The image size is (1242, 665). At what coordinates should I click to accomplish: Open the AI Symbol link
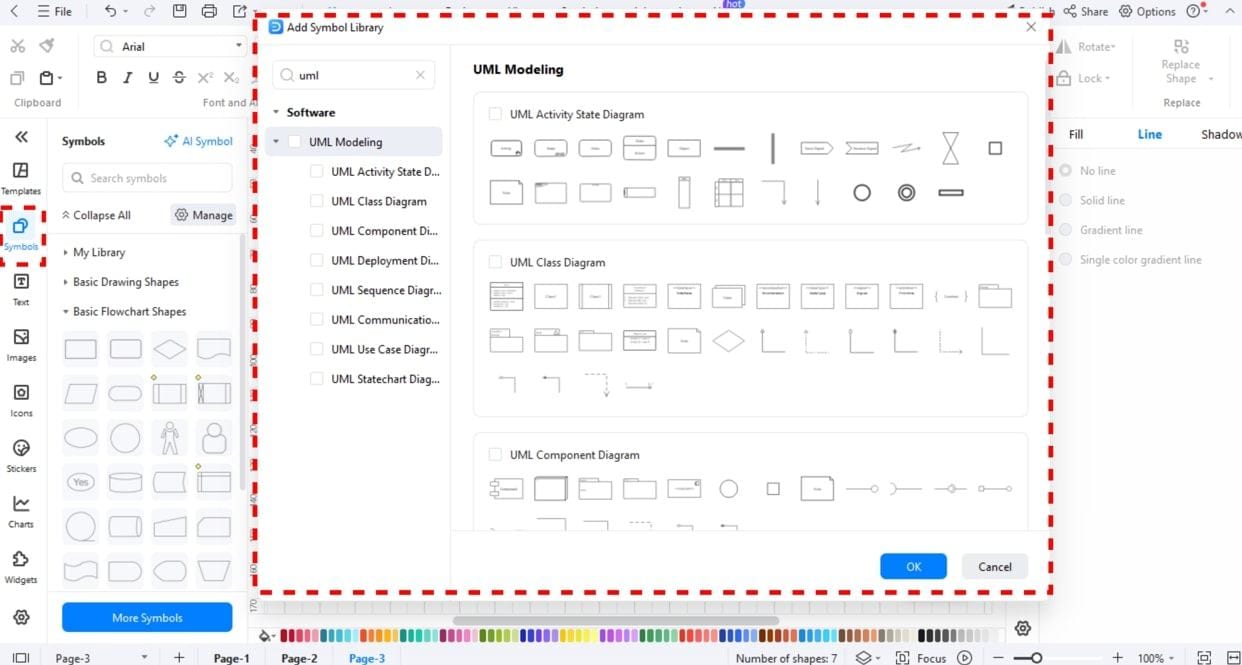tap(199, 141)
